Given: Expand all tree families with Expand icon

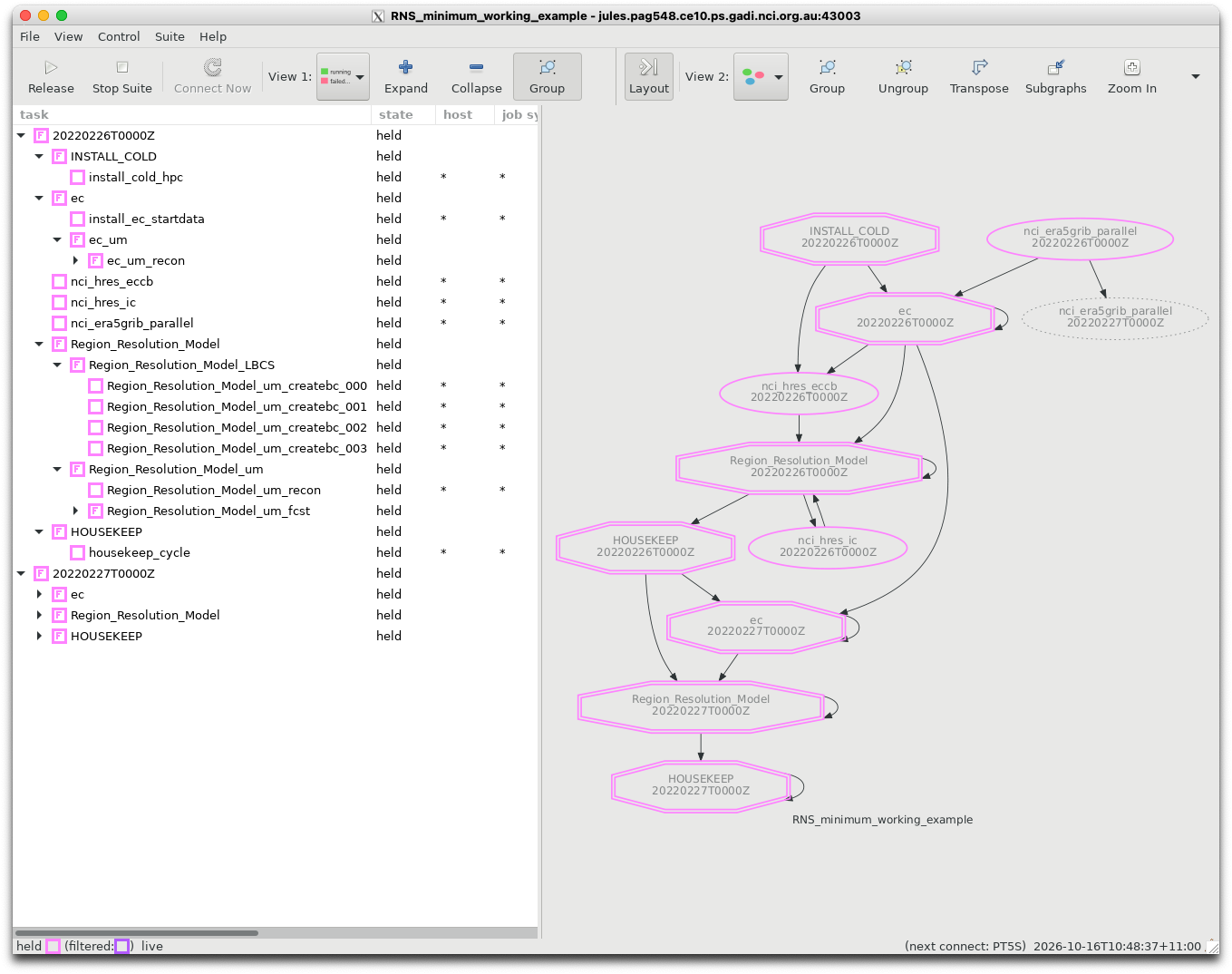Looking at the screenshot, I should tap(405, 67).
